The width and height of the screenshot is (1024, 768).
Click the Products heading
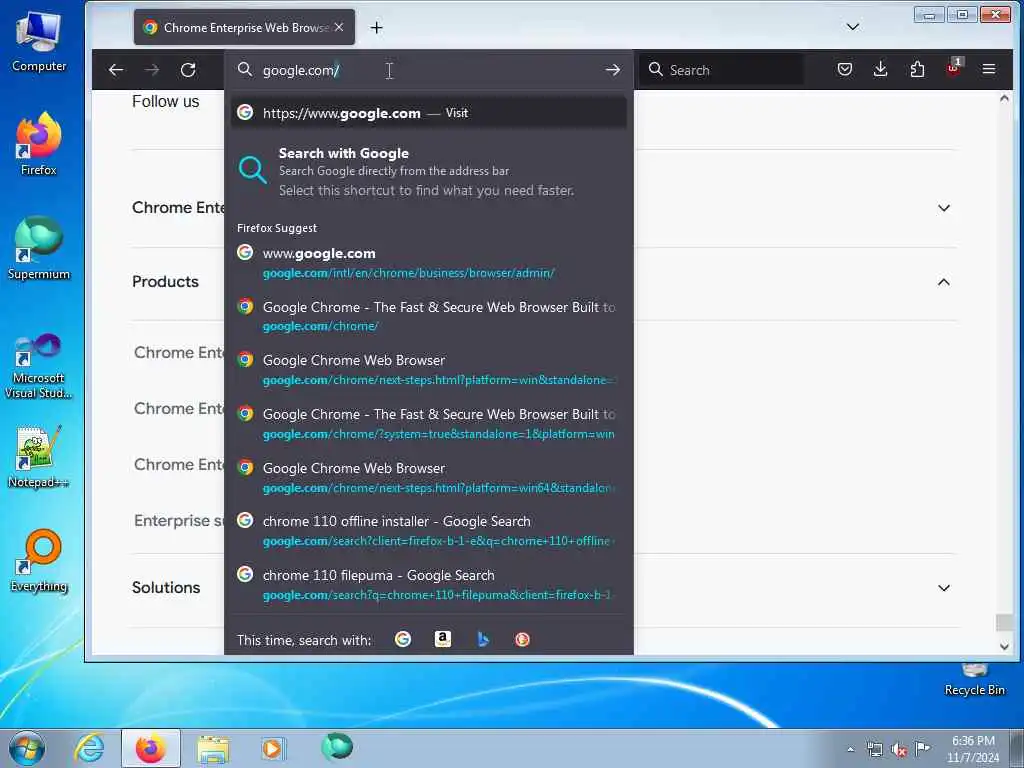tap(165, 281)
